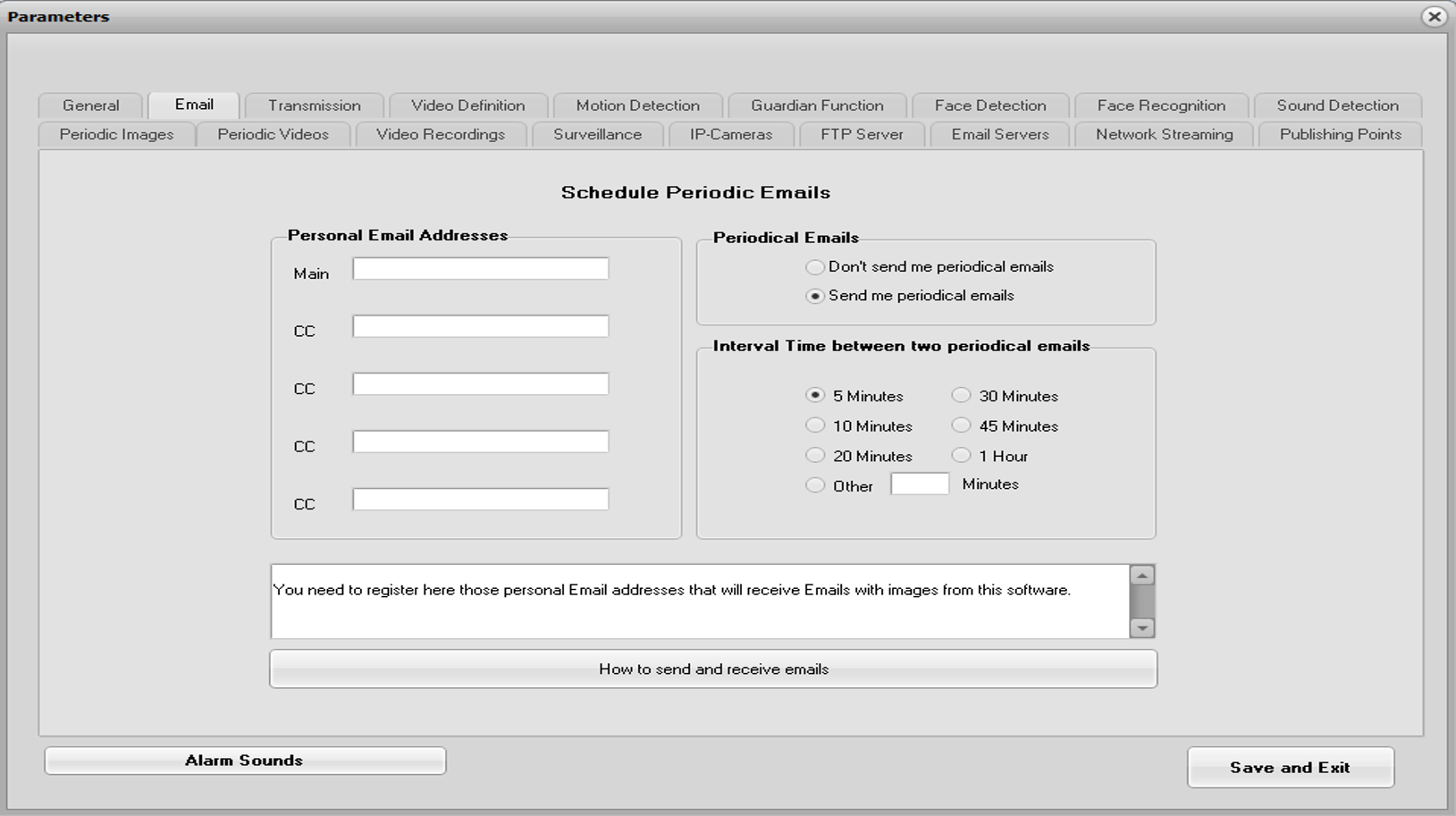Click the Save and Exit button
Viewport: 1456px width, 816px height.
pos(1289,767)
